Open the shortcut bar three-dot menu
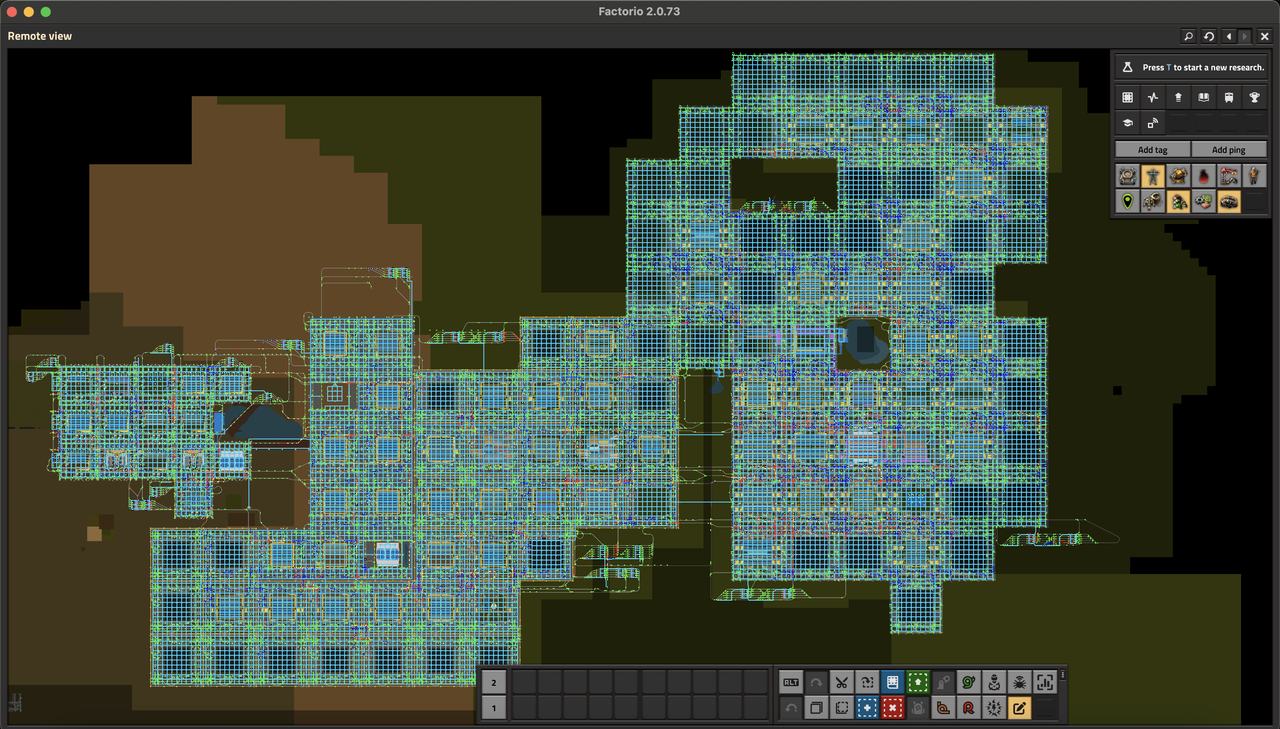The height and width of the screenshot is (729, 1280). click(x=1063, y=675)
